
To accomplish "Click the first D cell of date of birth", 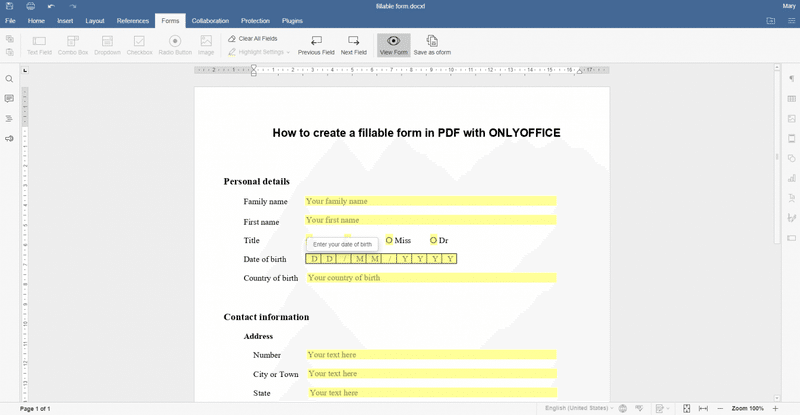I will [314, 259].
